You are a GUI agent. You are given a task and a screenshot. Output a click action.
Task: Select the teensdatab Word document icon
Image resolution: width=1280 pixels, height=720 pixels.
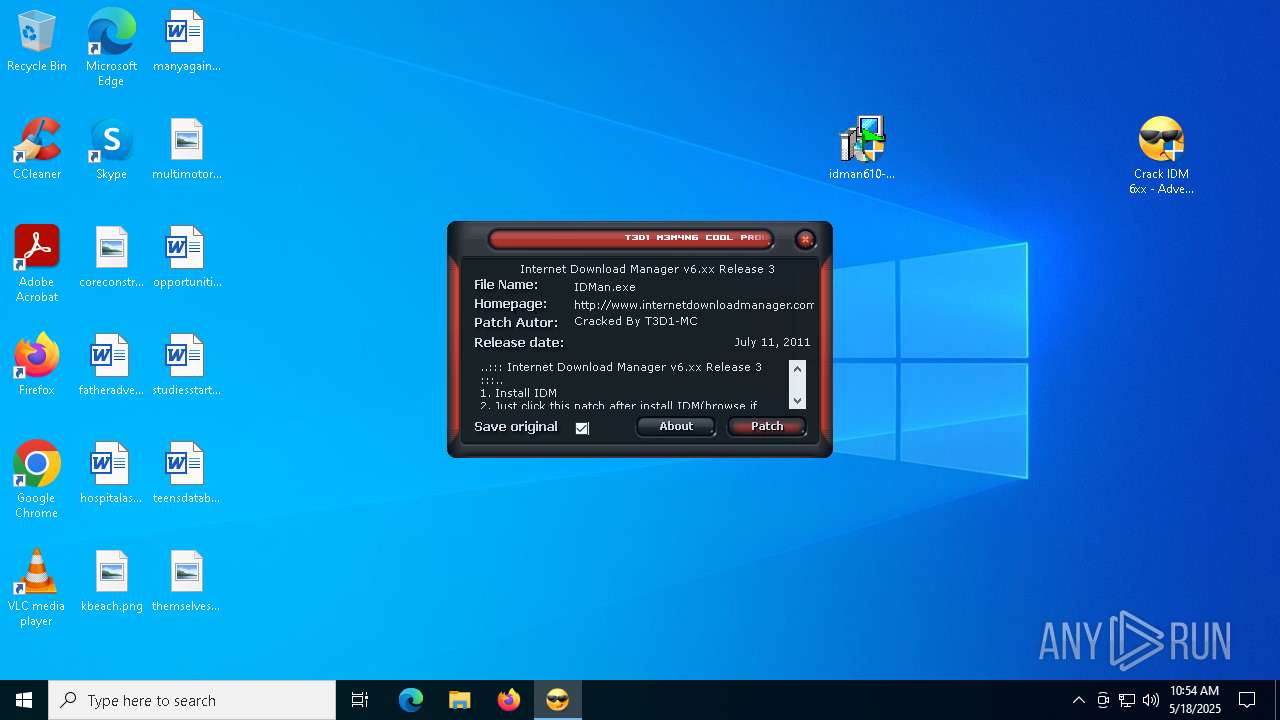coord(186,473)
